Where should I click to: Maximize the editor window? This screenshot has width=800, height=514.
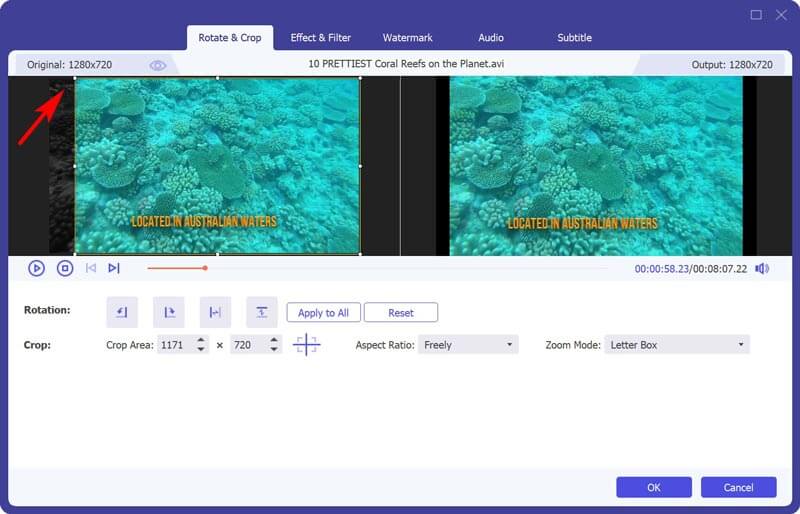pos(756,15)
